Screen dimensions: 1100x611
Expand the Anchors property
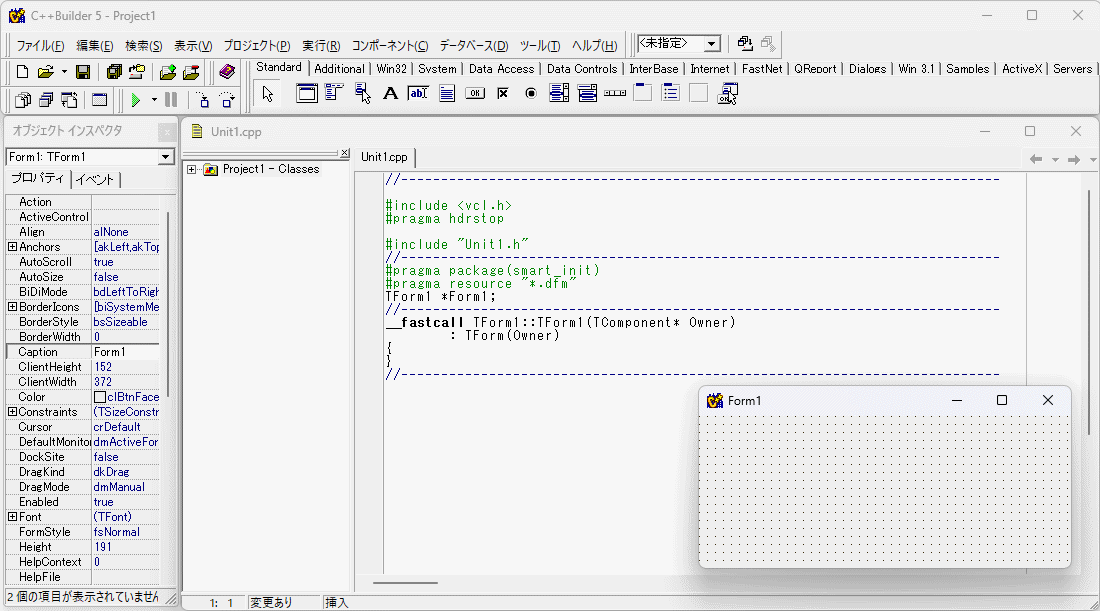[12, 247]
